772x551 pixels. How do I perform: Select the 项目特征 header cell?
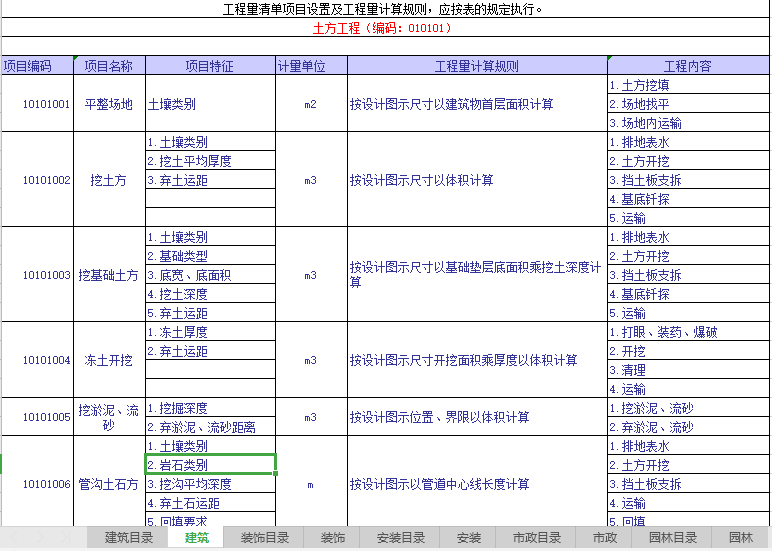click(x=210, y=66)
